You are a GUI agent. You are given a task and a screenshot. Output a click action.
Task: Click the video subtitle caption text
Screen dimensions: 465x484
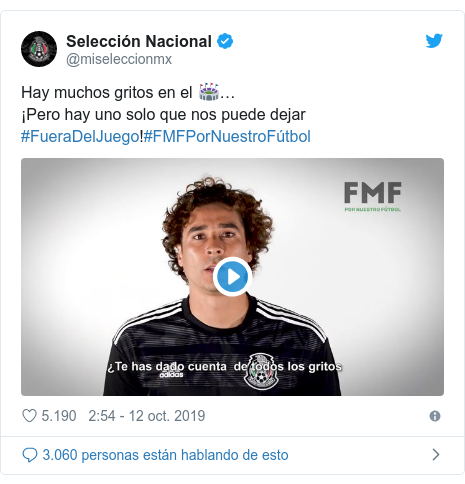225,366
